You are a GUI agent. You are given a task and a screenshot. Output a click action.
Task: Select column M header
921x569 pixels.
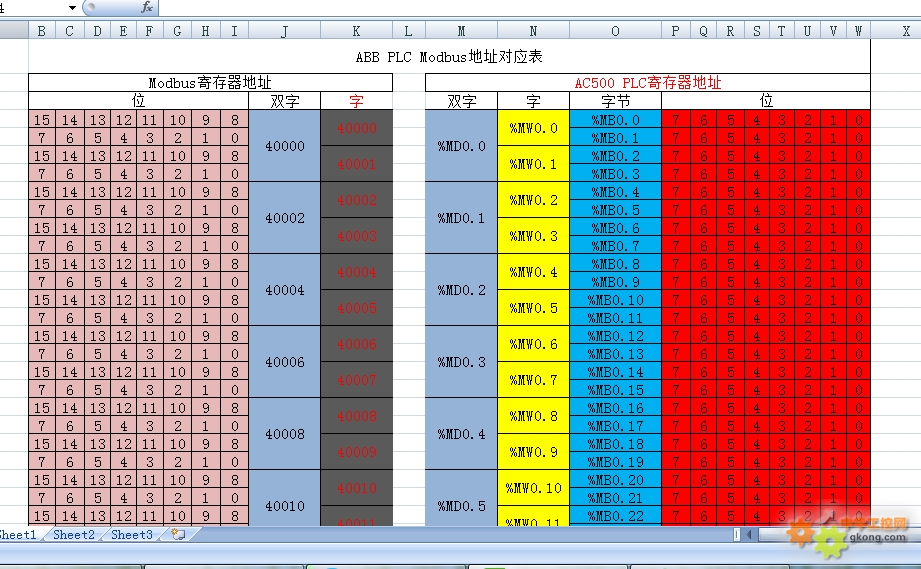coord(461,31)
